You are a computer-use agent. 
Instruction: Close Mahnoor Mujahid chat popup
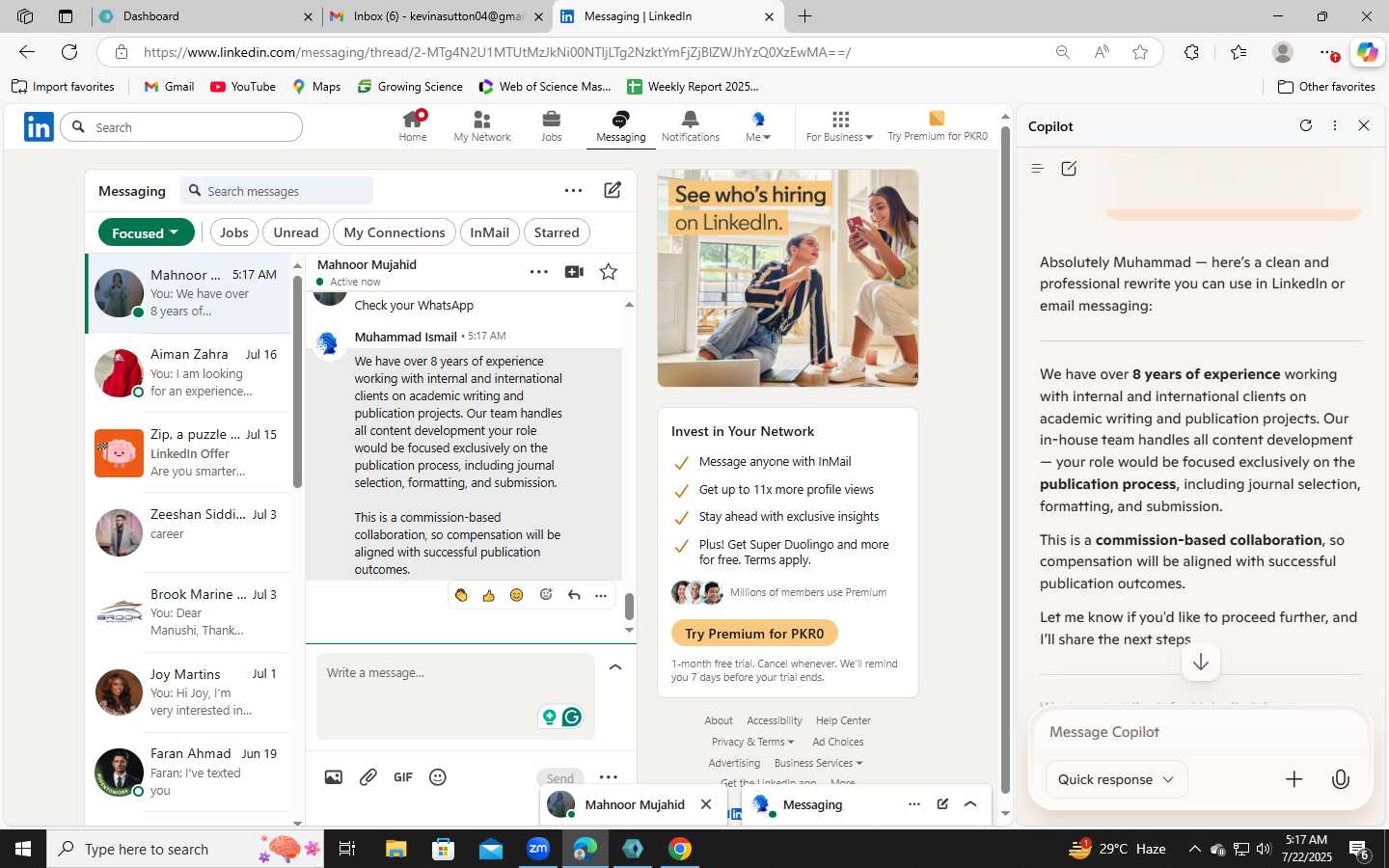706,804
